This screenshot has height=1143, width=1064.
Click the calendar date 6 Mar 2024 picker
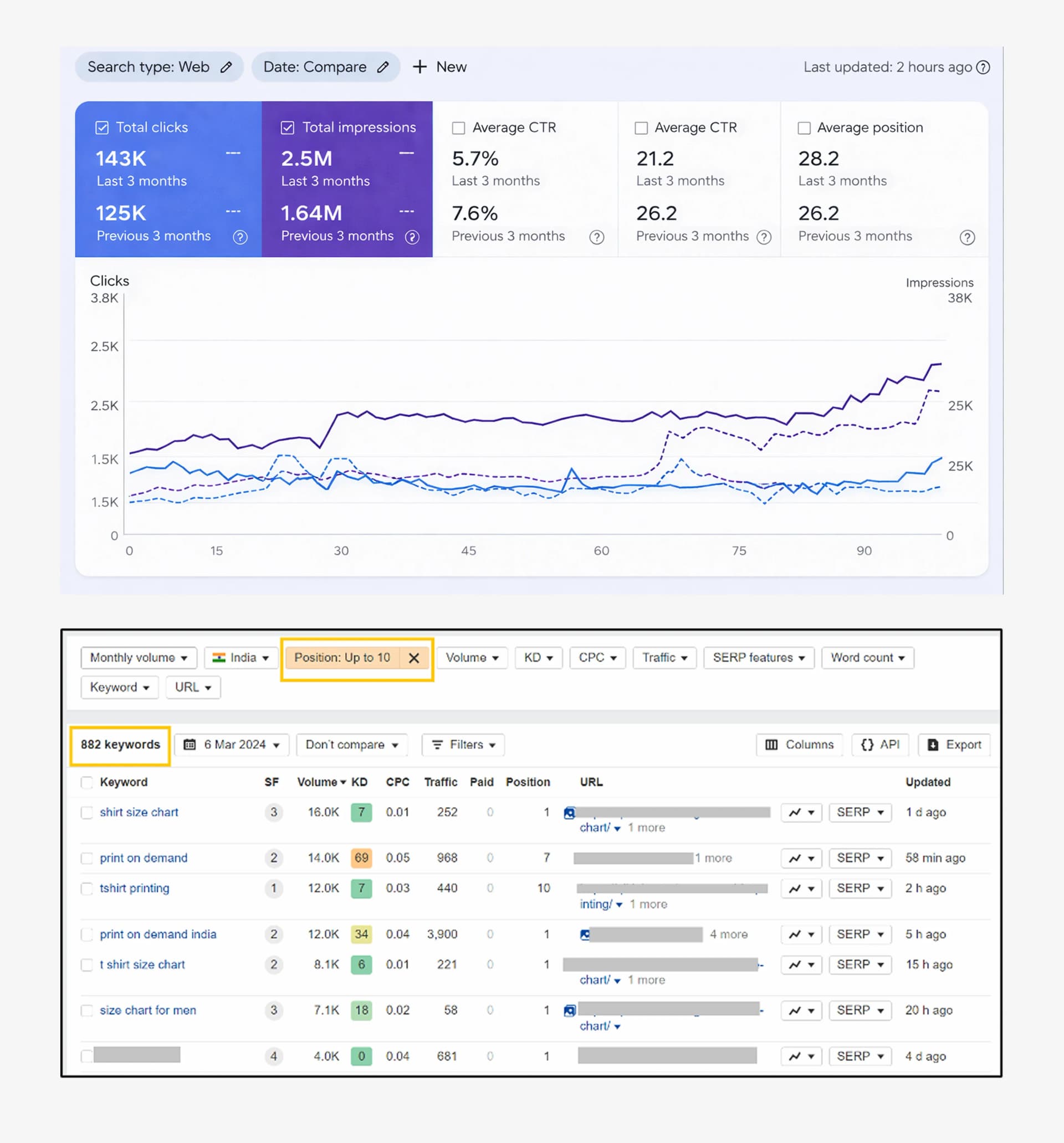[x=232, y=744]
